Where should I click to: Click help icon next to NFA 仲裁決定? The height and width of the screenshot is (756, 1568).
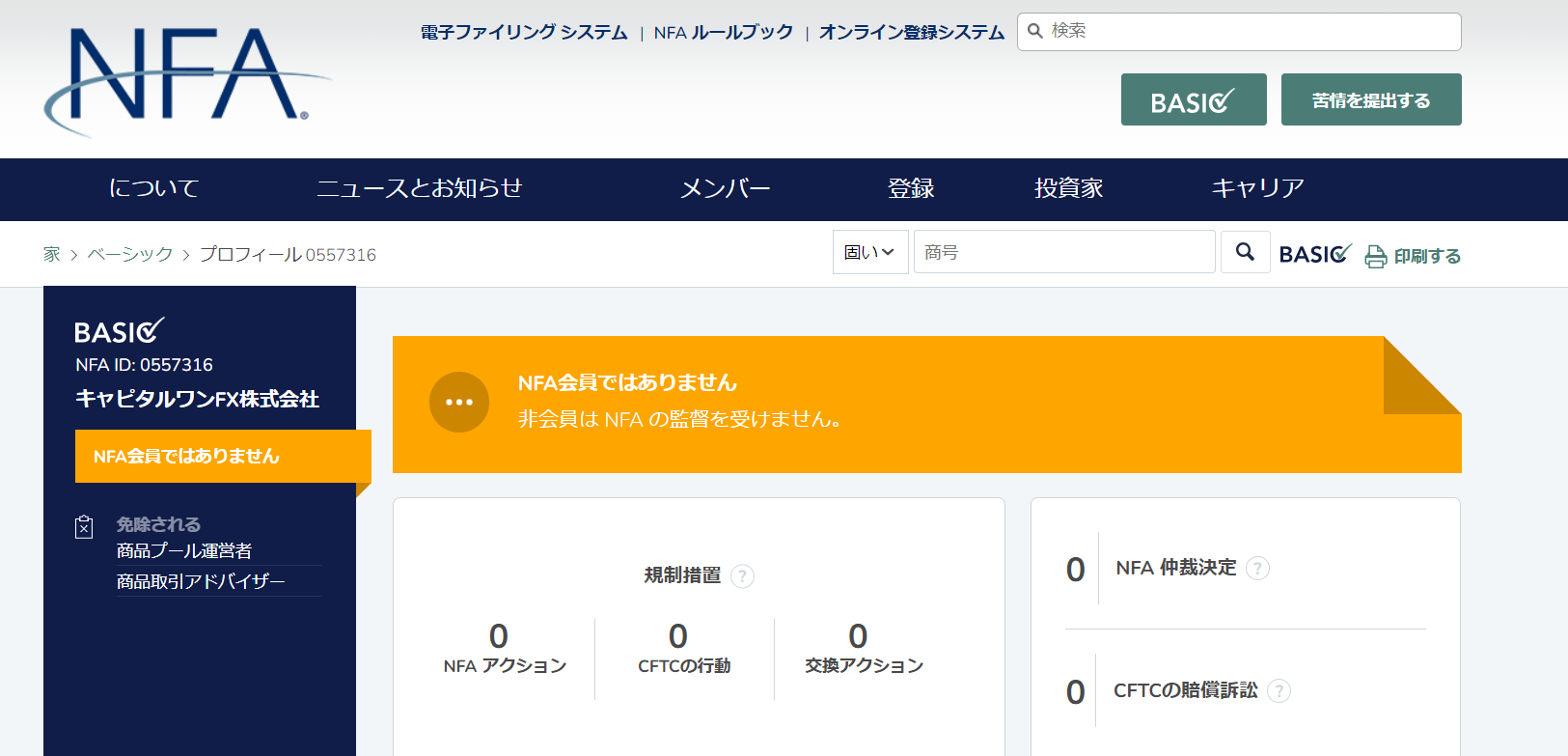[1257, 569]
